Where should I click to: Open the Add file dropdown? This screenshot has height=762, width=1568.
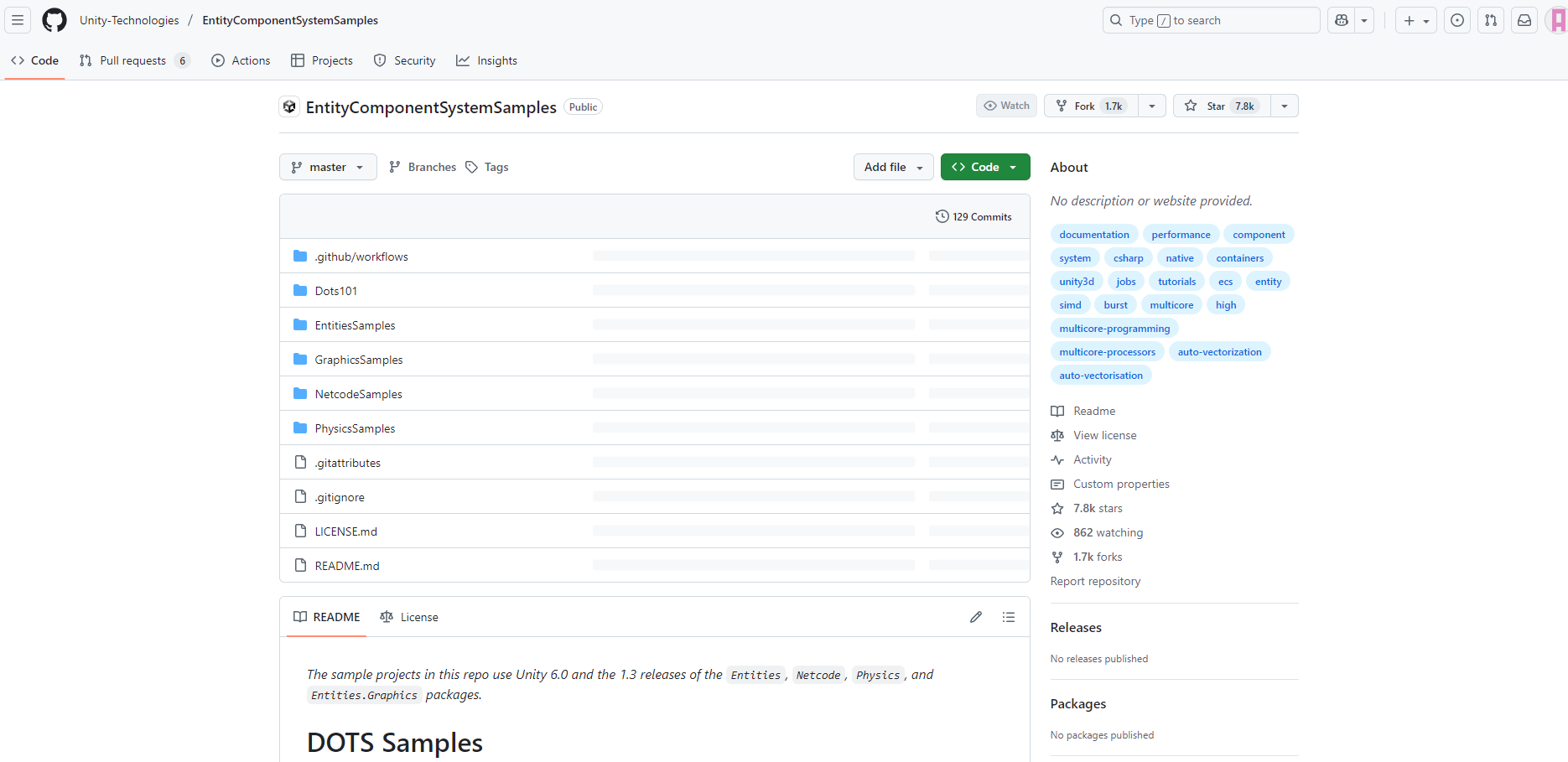pos(894,167)
